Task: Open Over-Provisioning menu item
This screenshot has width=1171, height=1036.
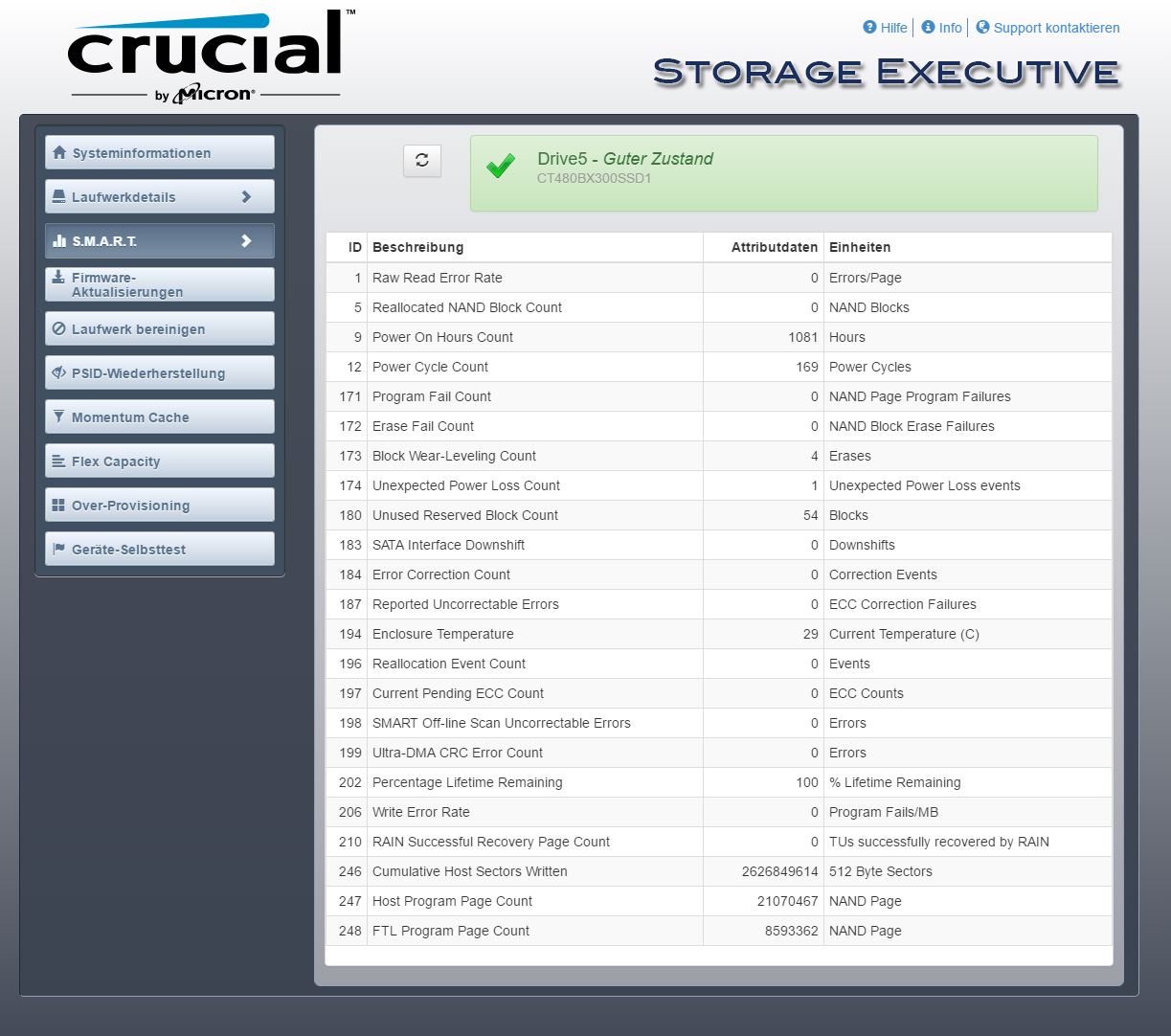Action: (x=160, y=505)
